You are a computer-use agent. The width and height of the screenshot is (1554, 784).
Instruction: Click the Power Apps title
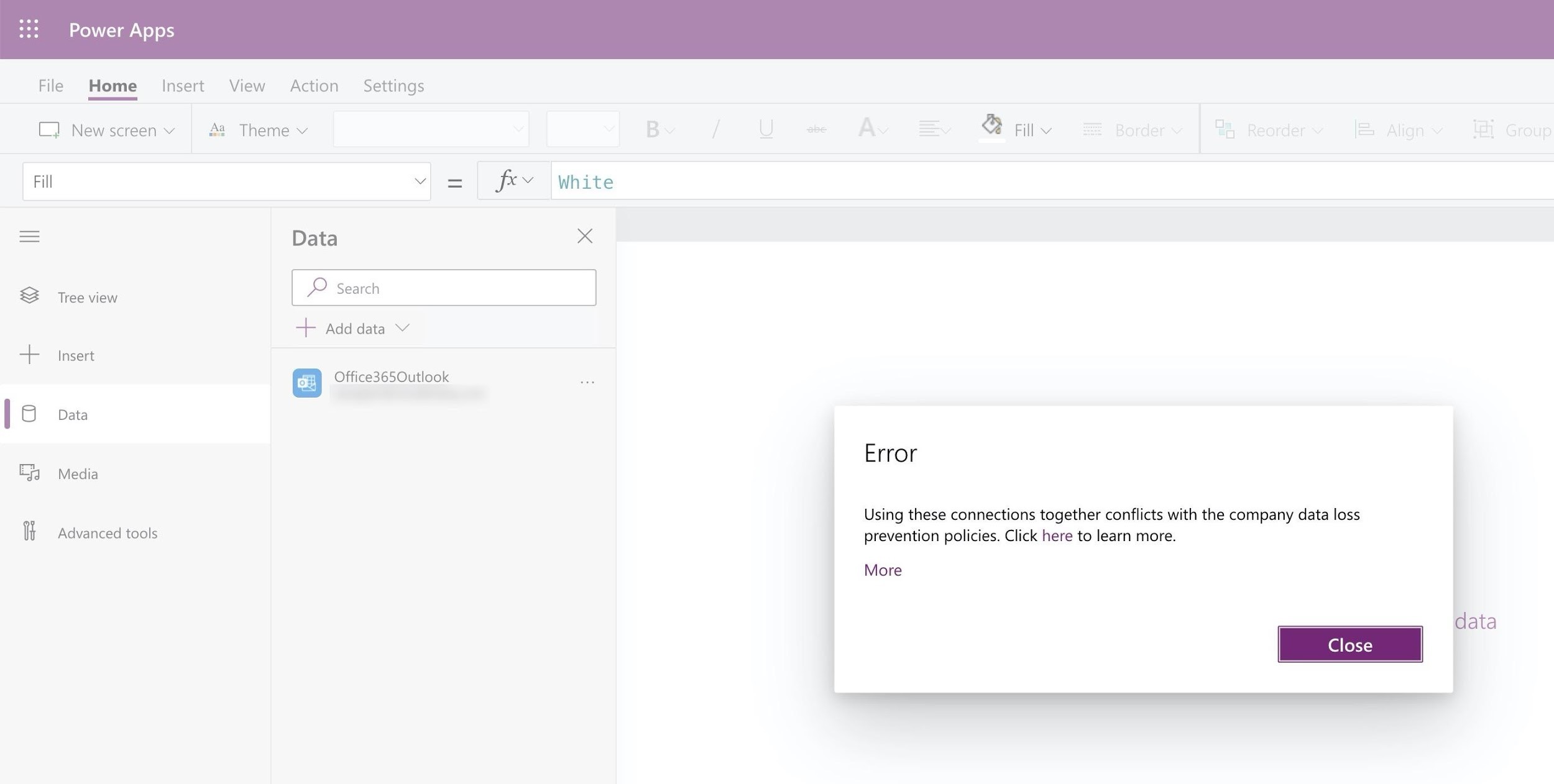(122, 30)
